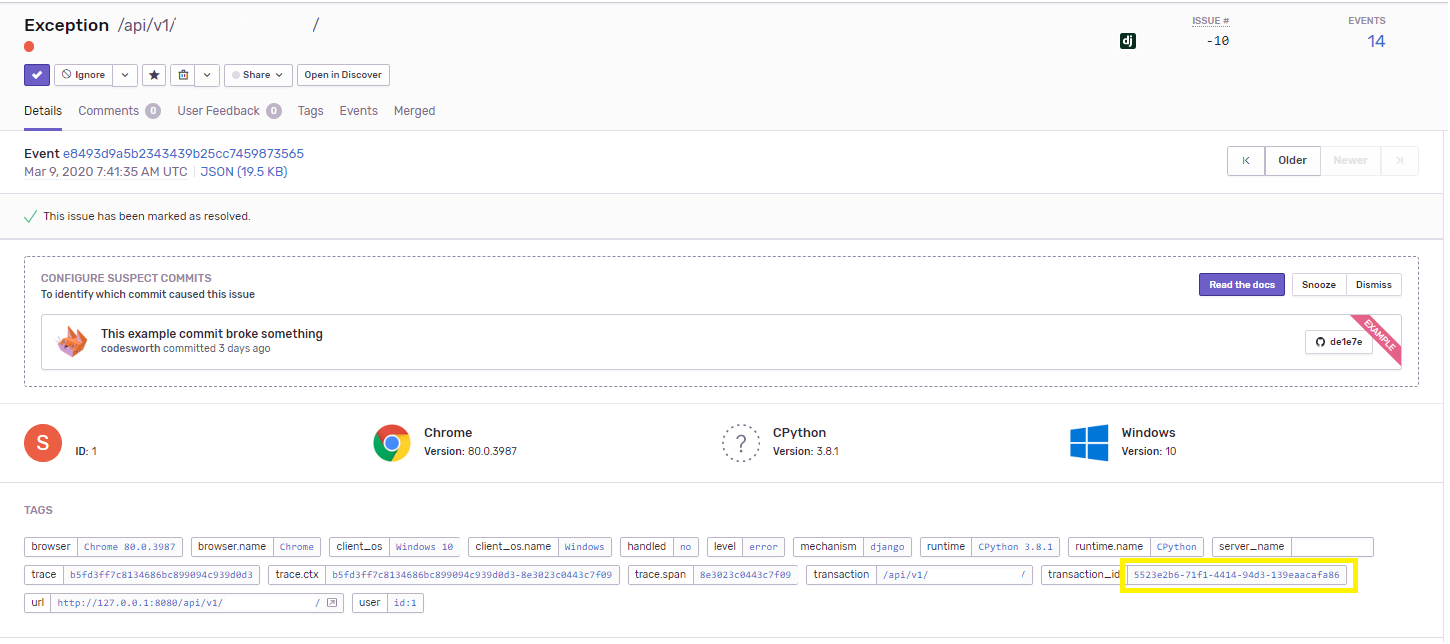1450x644 pixels.
Task: Click the red user avatar 'S'
Action: click(x=43, y=442)
